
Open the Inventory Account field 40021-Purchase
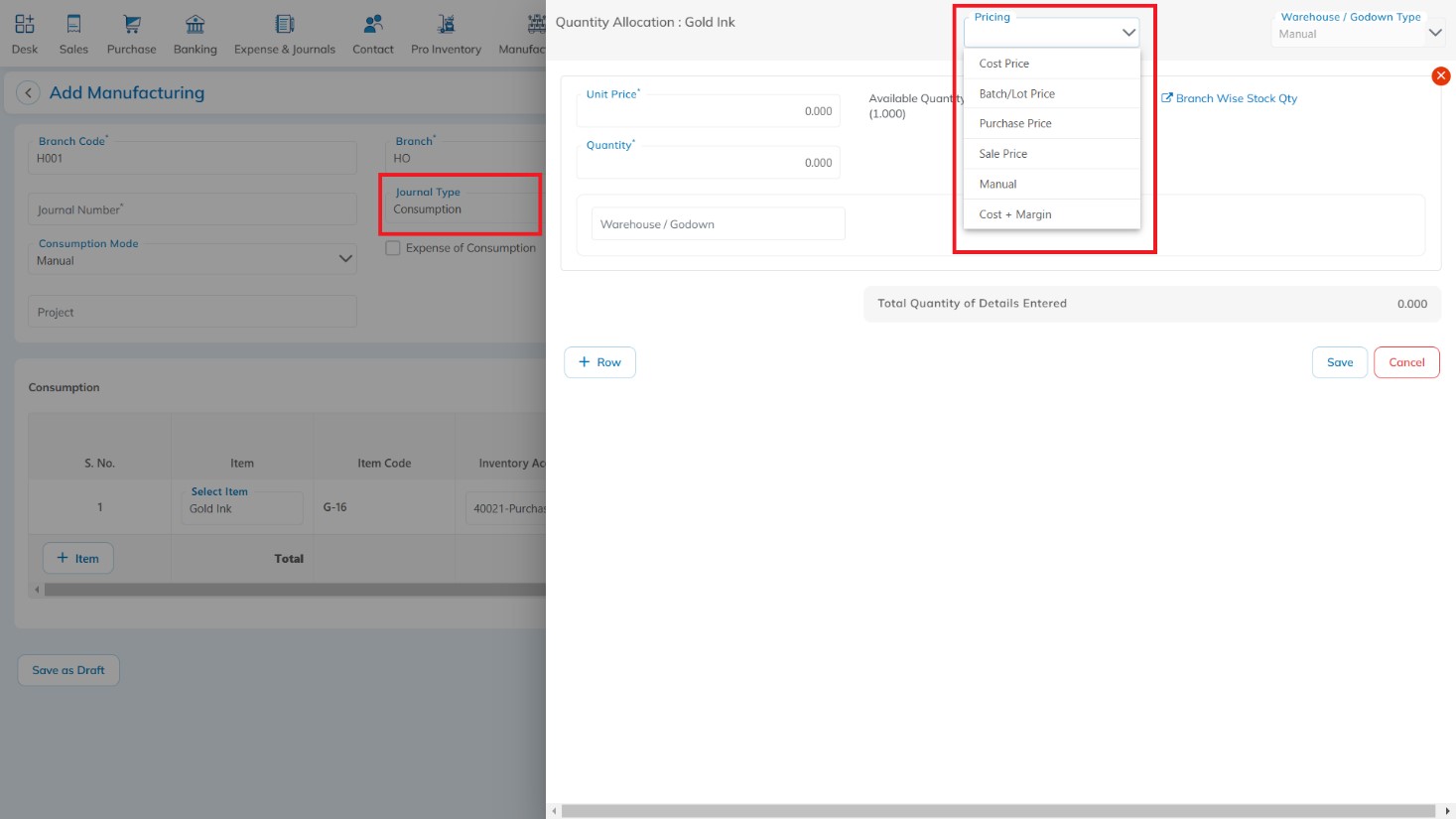tap(506, 508)
